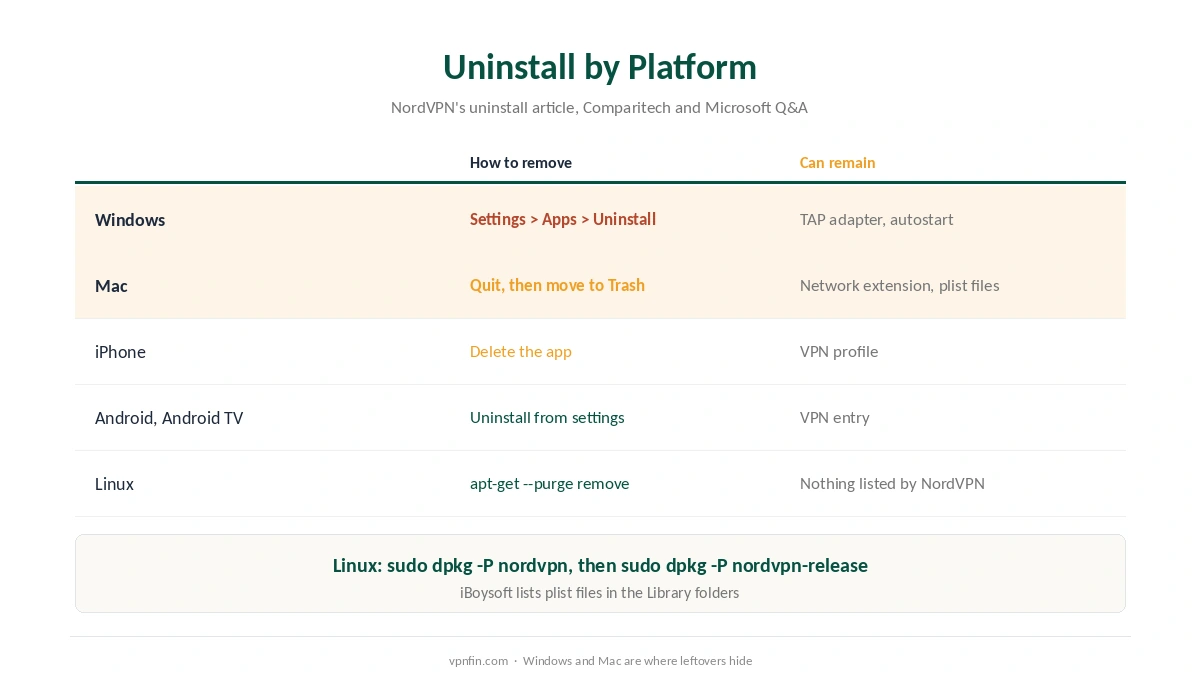
Task: Click the 'Uninstall by Platform' heading
Action: [x=600, y=67]
